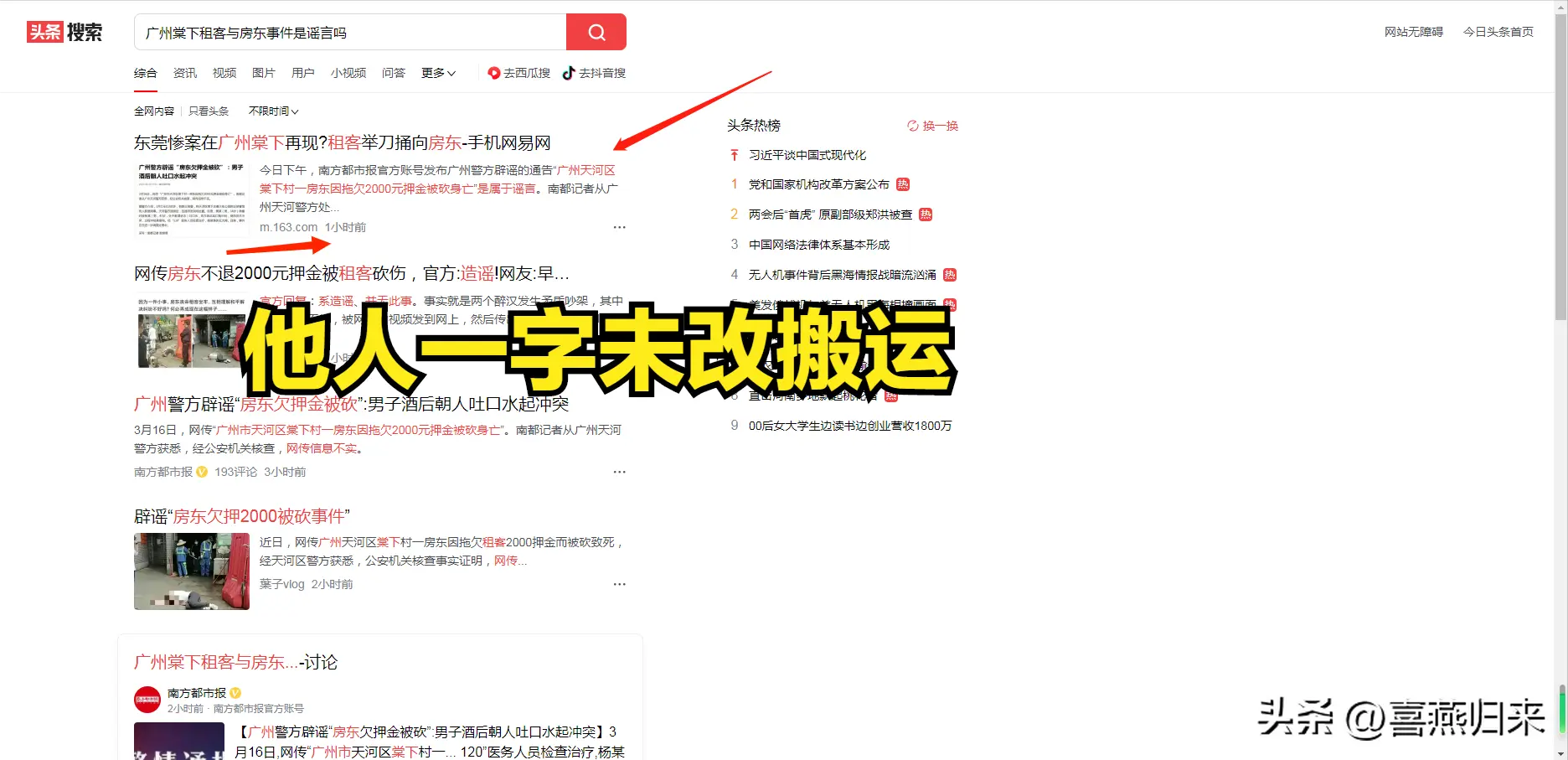This screenshot has height=760, width=1568.
Task: Click 南方都市报 avatar in discussion card
Action: coord(147,700)
